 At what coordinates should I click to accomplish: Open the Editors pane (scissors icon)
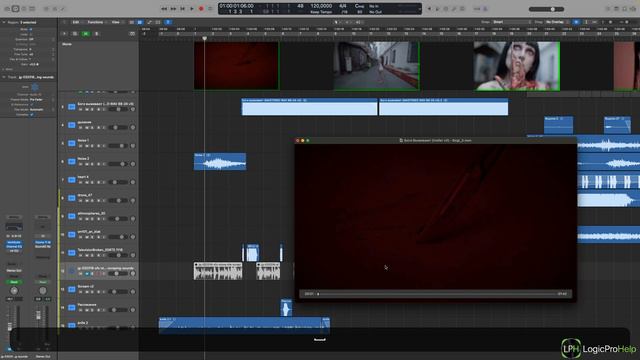63,9
